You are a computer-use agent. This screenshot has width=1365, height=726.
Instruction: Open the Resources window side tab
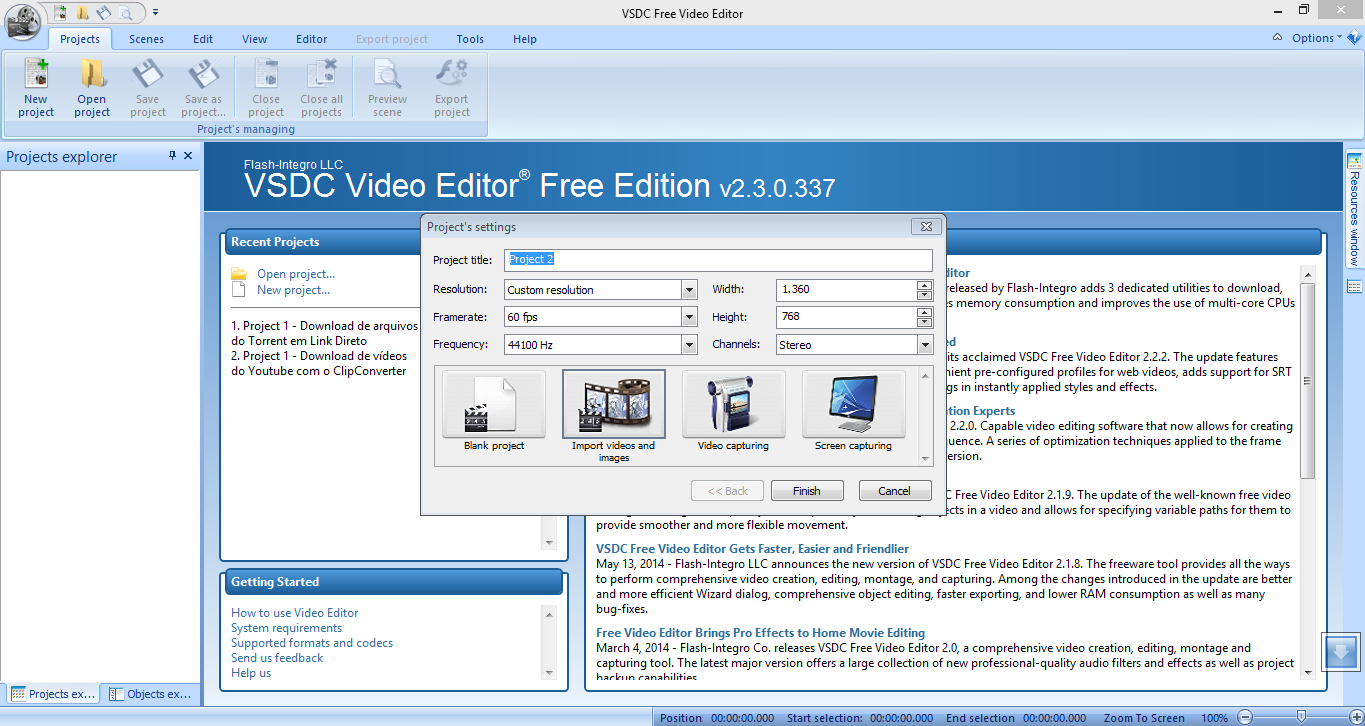click(1355, 208)
